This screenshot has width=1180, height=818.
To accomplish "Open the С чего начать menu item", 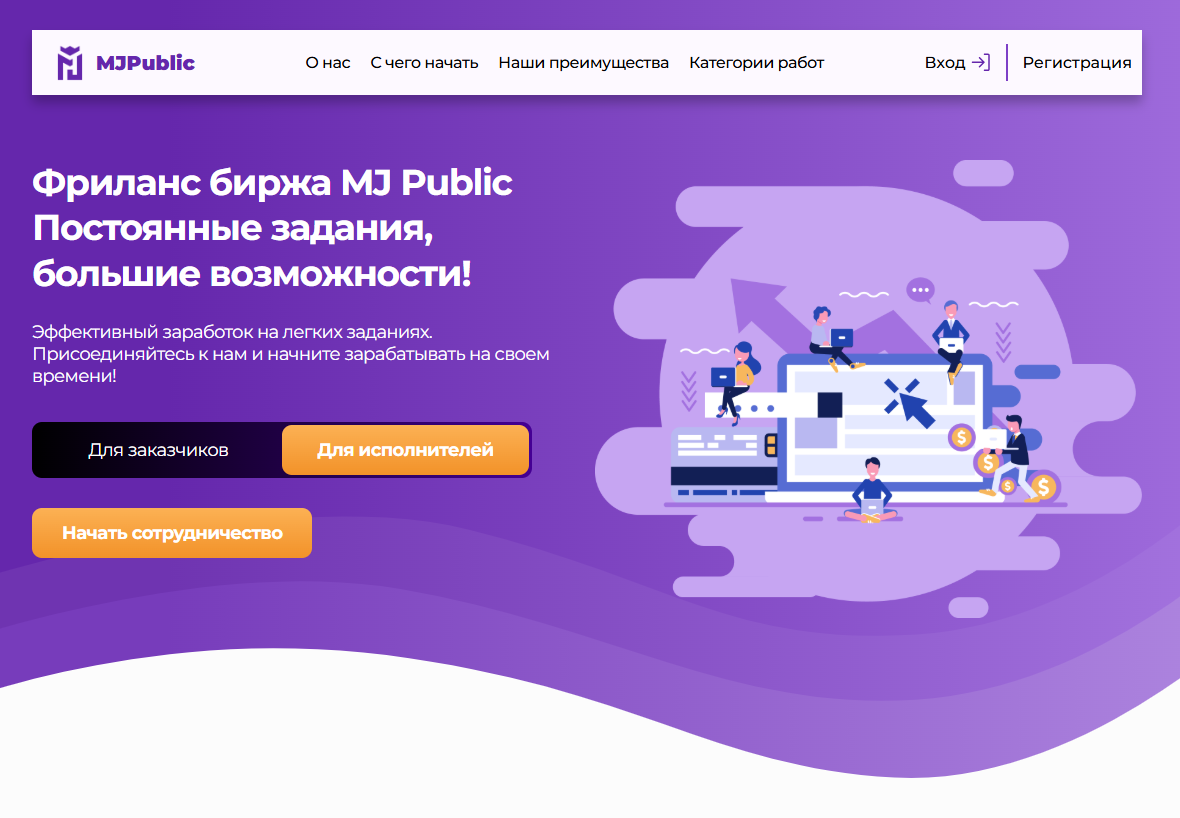I will click(424, 62).
